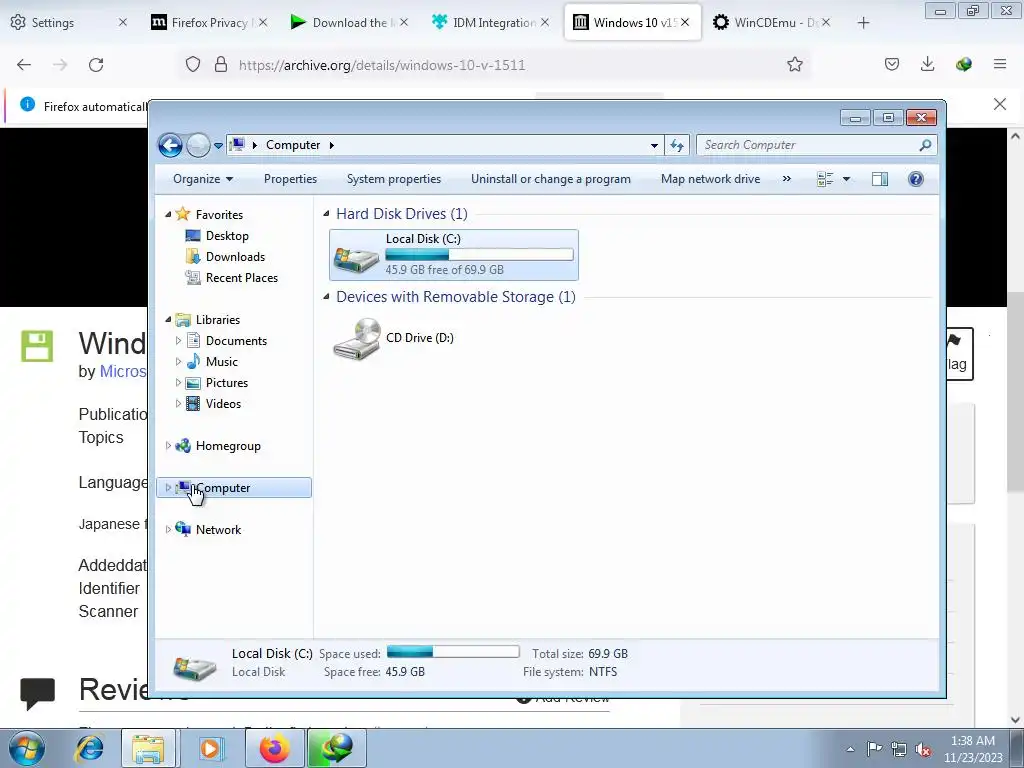The image size is (1024, 768).
Task: Collapse the Hard Disk Drives group
Action: coord(327,214)
